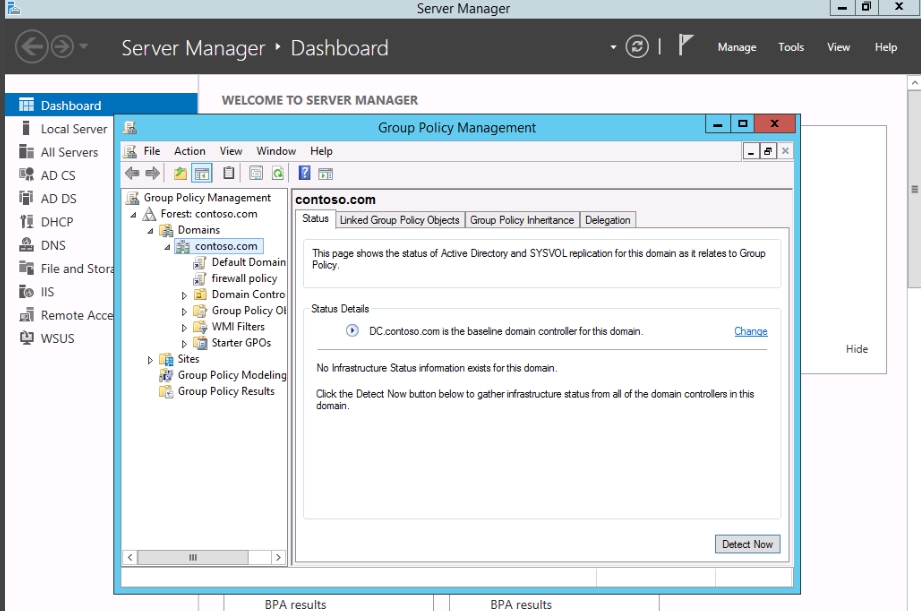Viewport: 921px width, 611px height.
Task: Click the Server Manager forward navigation button
Action: click(x=62, y=46)
